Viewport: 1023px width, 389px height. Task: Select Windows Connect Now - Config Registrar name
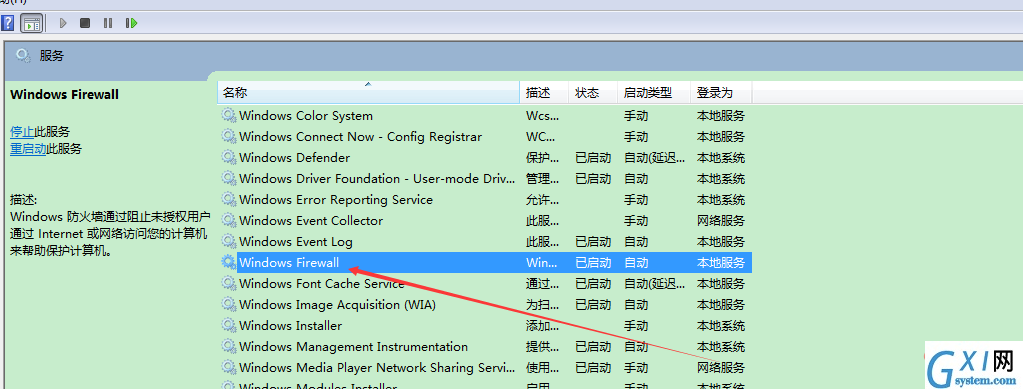point(360,136)
